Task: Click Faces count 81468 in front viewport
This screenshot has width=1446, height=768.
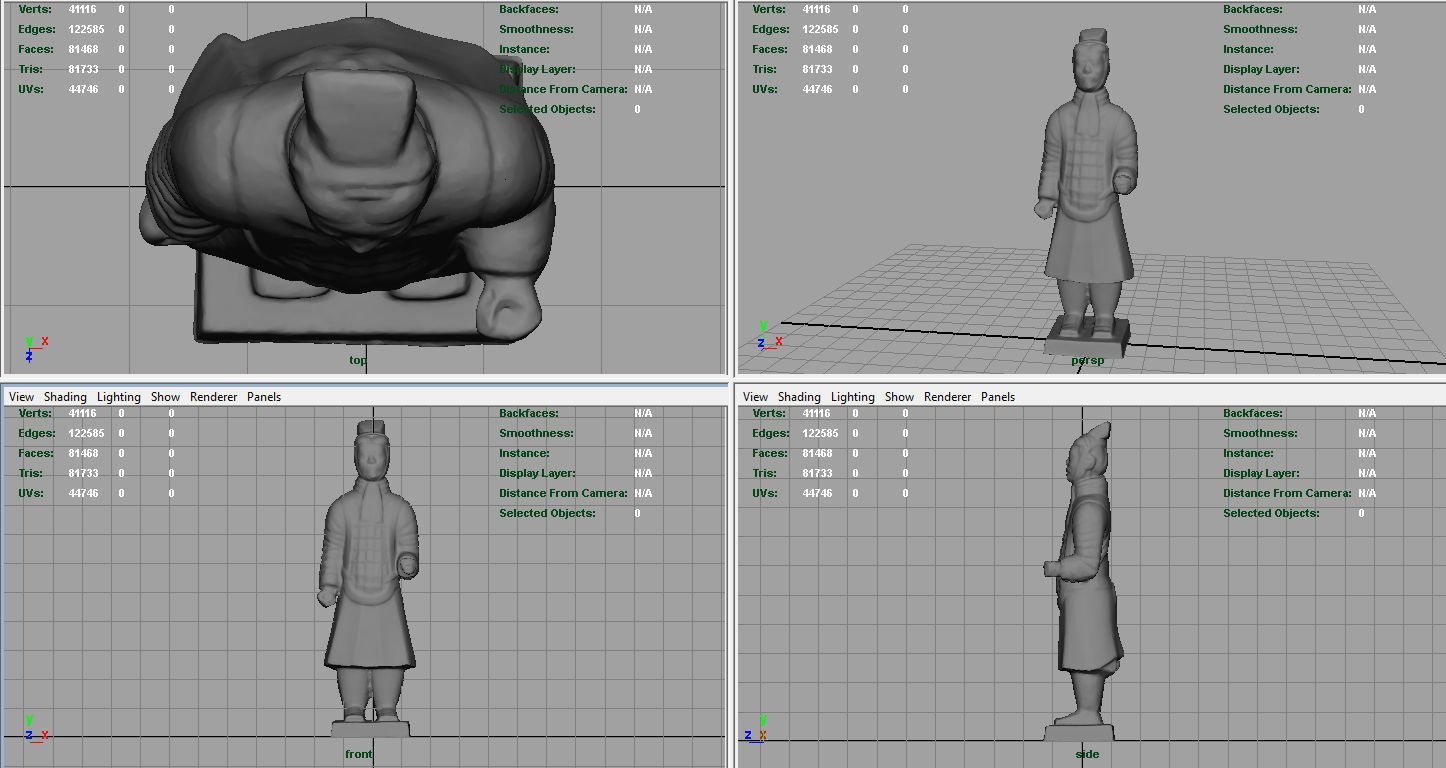Action: pos(83,453)
